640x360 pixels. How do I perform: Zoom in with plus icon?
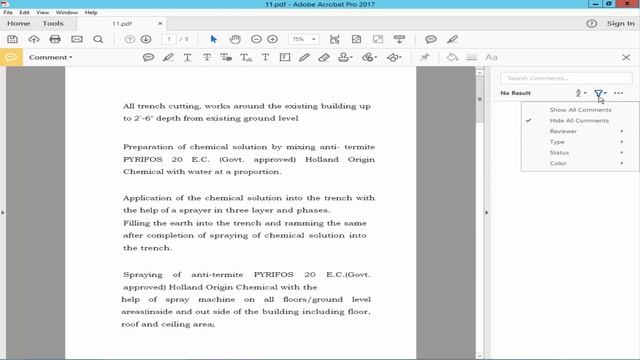pyautogui.click(x=272, y=39)
